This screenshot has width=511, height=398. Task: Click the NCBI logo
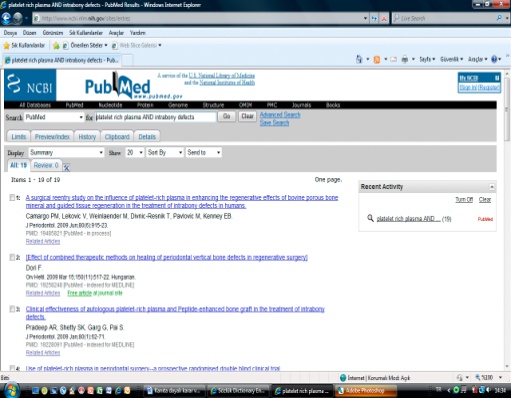tap(30, 85)
